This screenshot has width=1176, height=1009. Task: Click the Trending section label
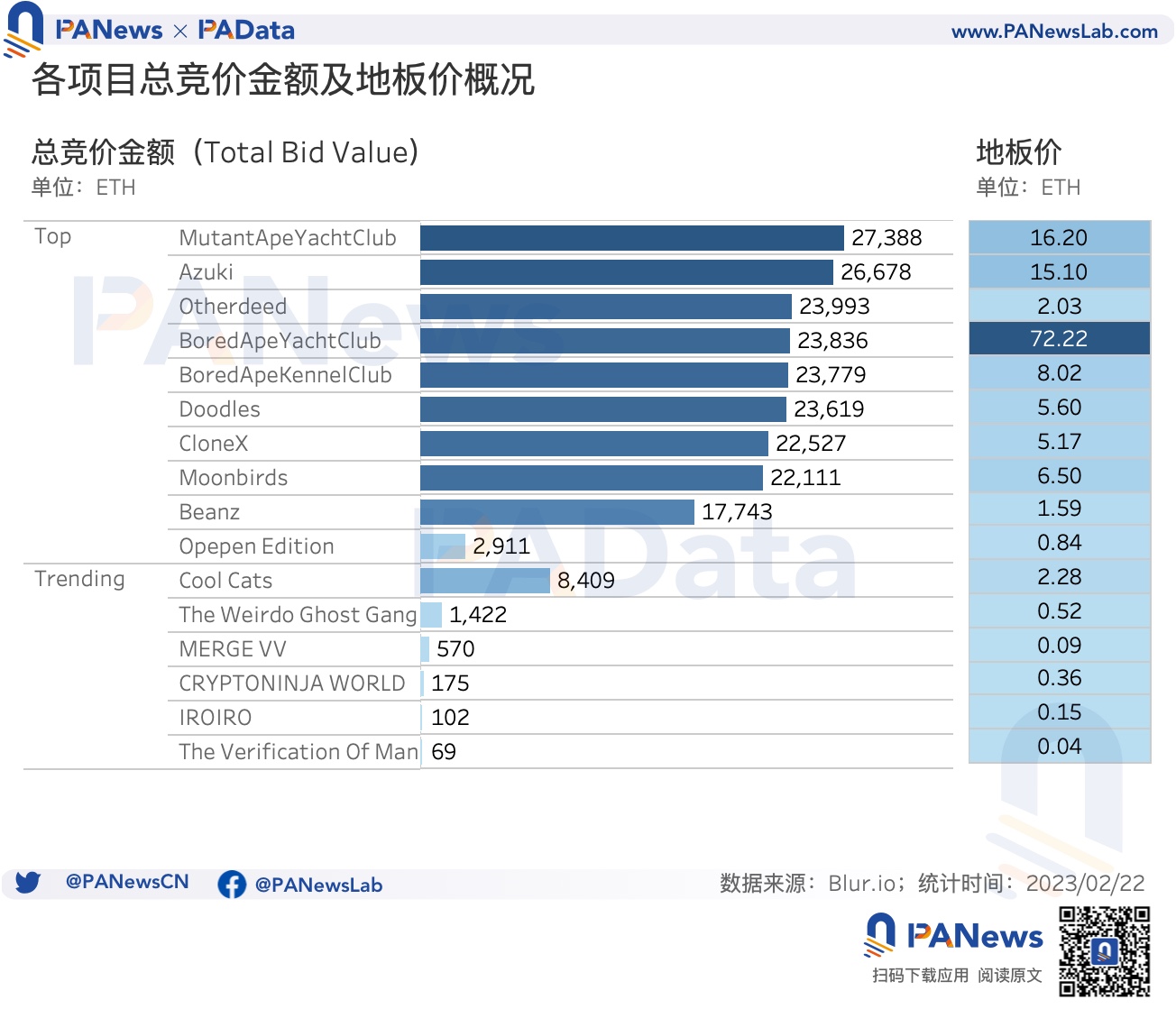(x=79, y=579)
